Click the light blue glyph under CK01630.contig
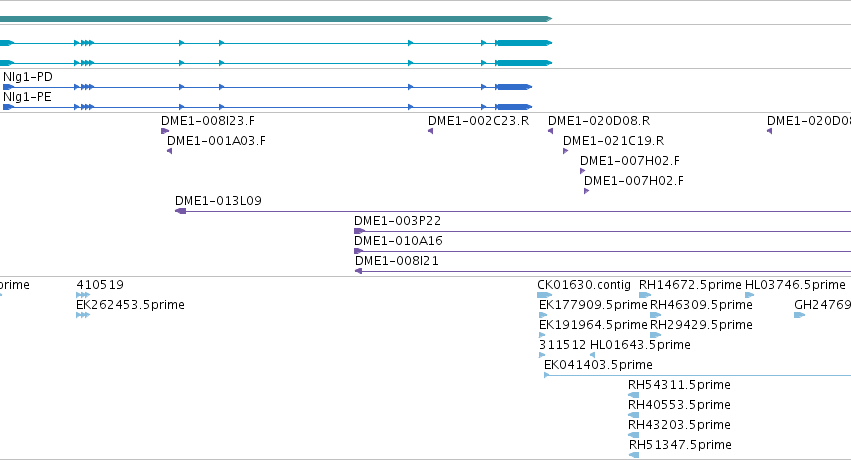Image resolution: width=851 pixels, height=460 pixels. 544,295
